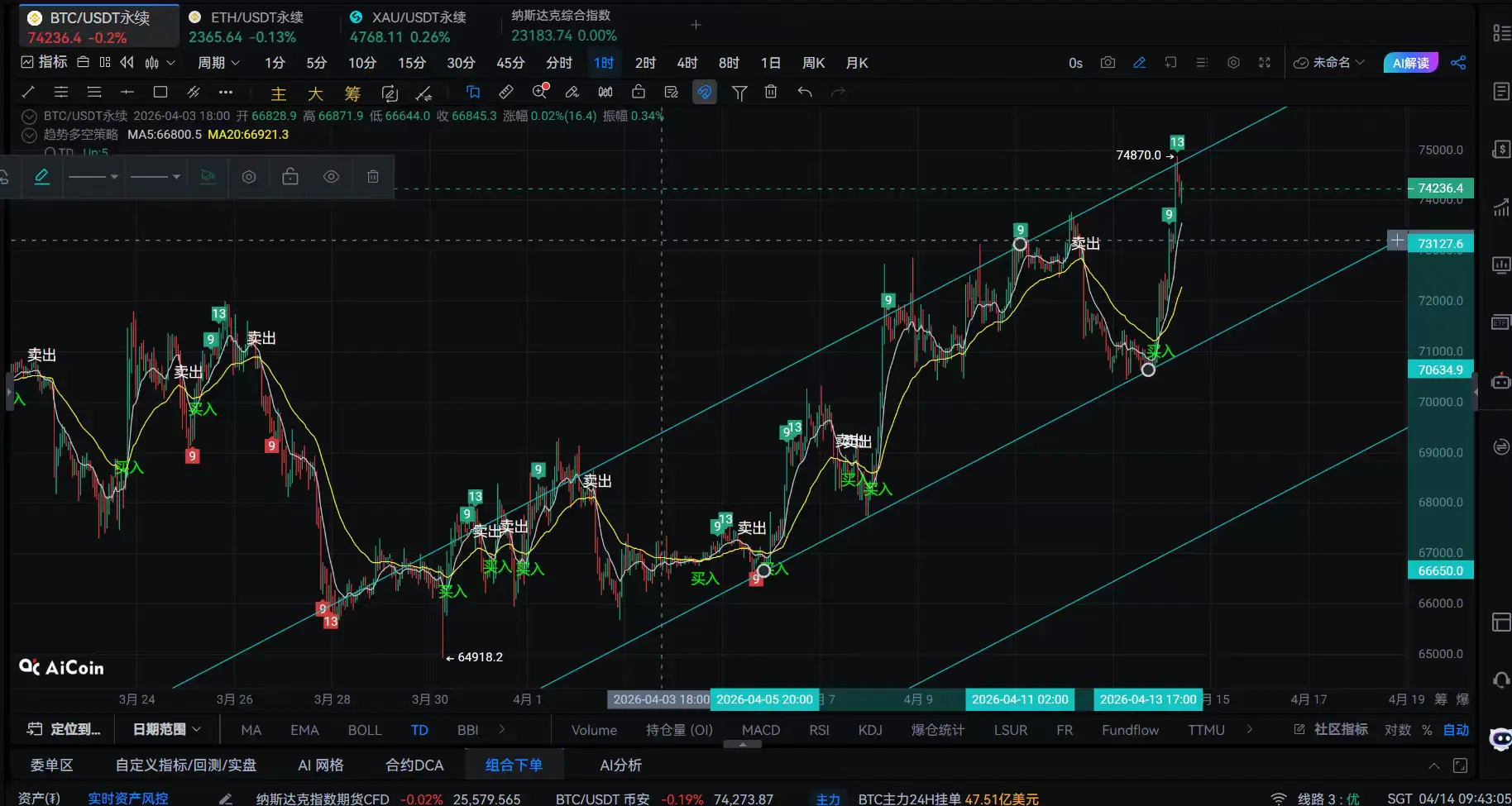Screen dimensions: 1512x806
Task: Switch to the XAU/USDT永续 tab
Action: pos(408,27)
